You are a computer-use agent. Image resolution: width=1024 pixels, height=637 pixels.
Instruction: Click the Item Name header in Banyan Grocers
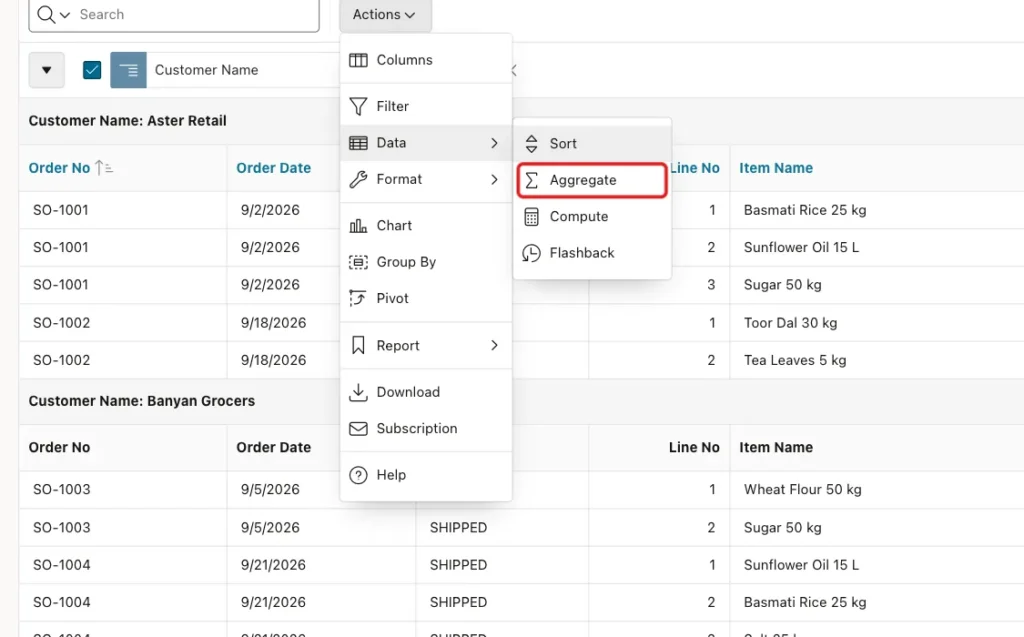(776, 448)
